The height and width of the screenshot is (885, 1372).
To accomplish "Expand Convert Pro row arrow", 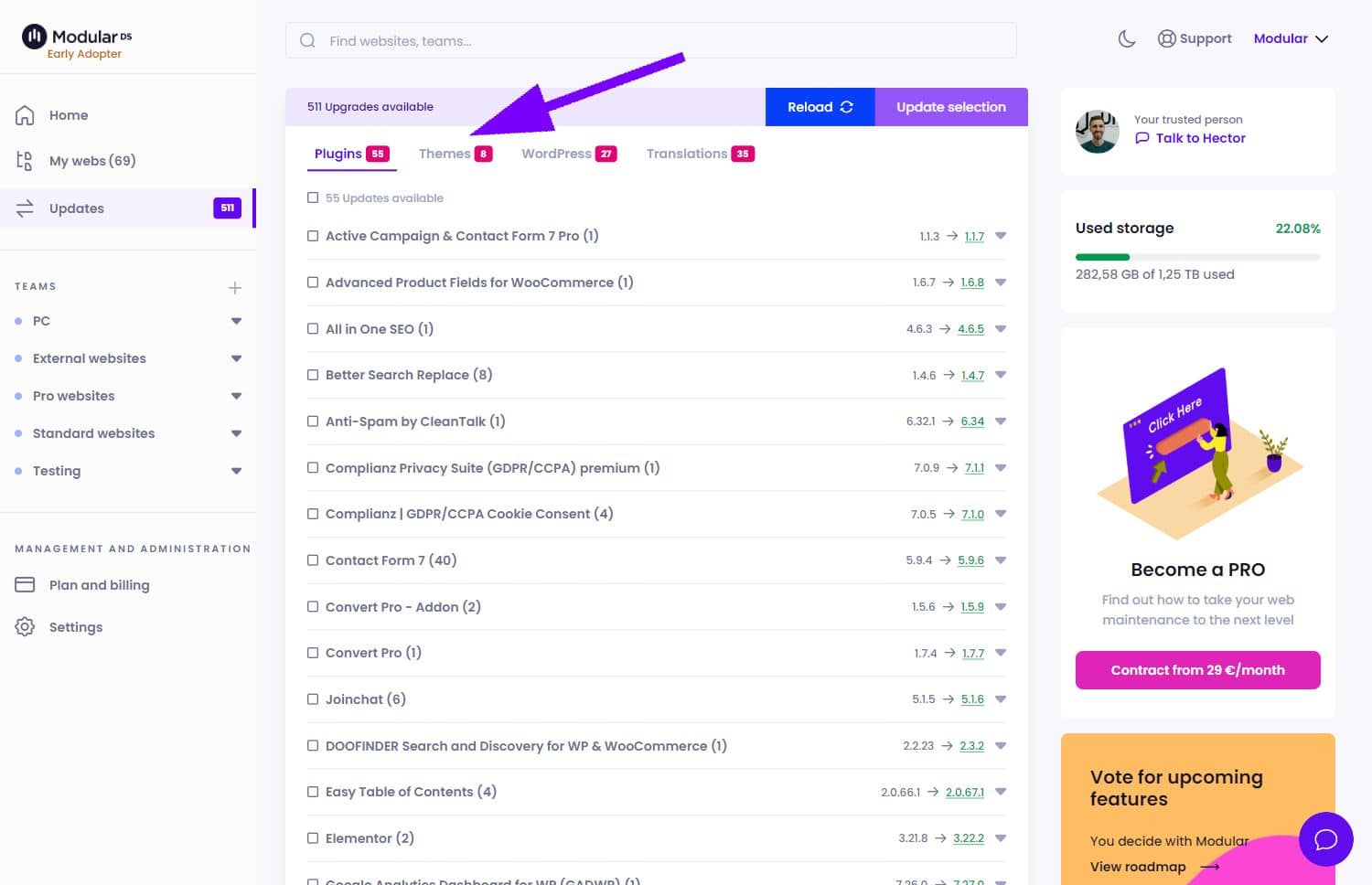I will [x=1001, y=653].
